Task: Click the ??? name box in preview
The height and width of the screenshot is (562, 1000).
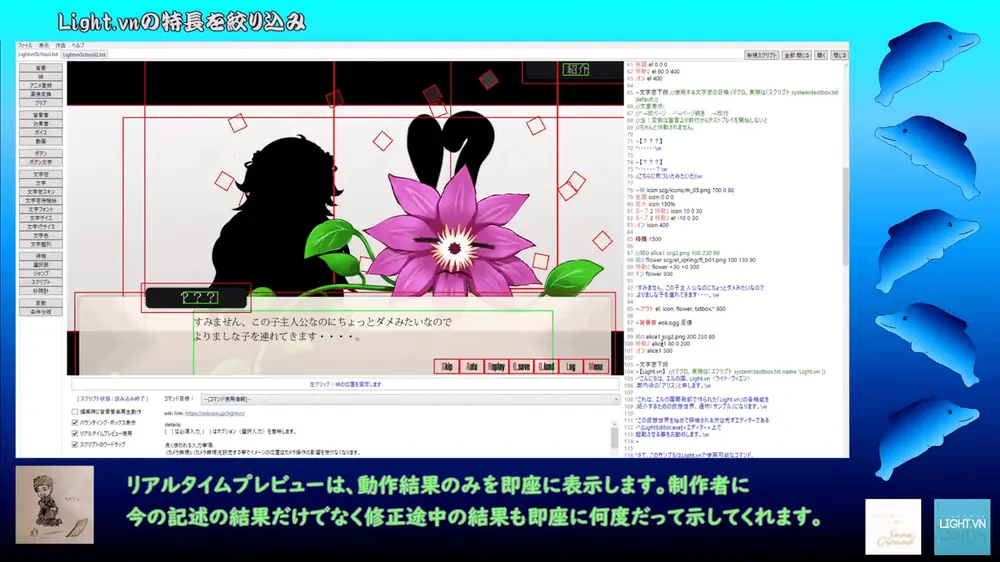Action: coord(196,298)
